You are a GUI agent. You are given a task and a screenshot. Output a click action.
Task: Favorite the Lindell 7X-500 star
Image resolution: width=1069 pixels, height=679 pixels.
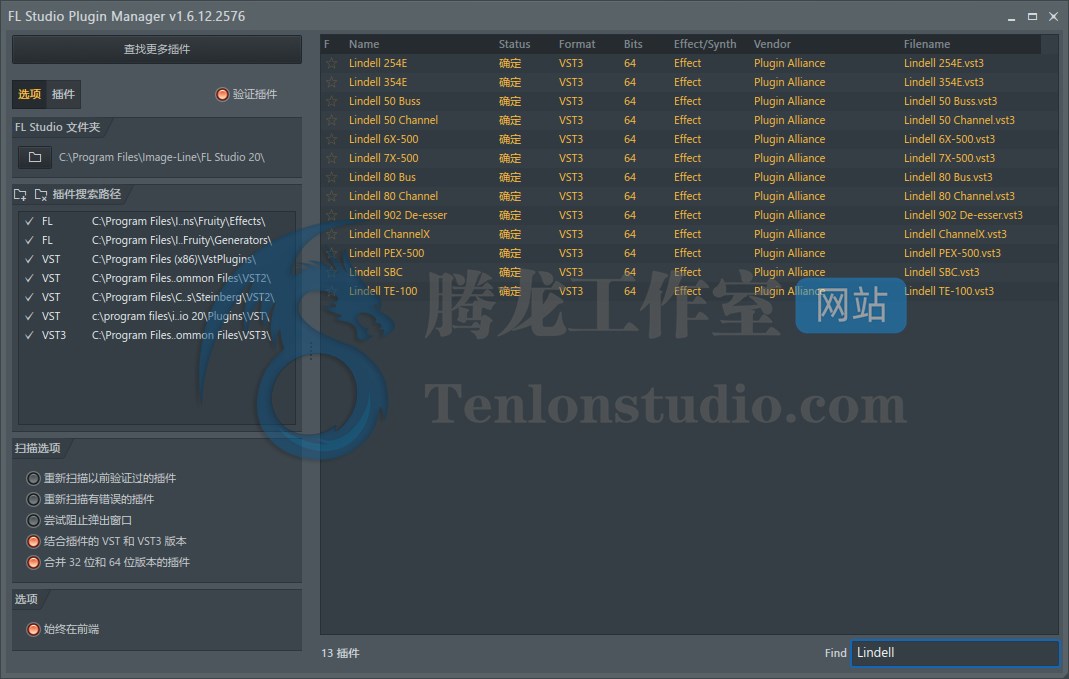(332, 158)
